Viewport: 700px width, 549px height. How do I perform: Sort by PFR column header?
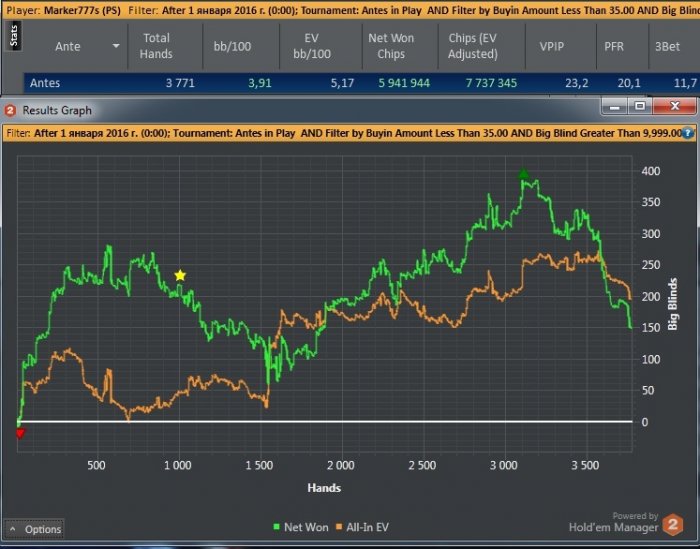[x=614, y=46]
